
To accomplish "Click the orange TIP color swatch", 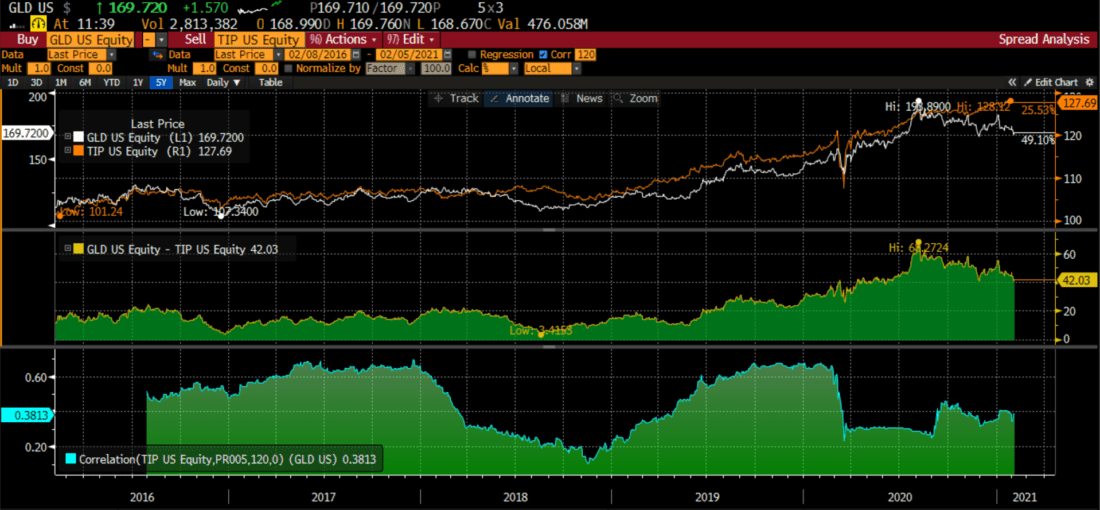I will pyautogui.click(x=79, y=150).
